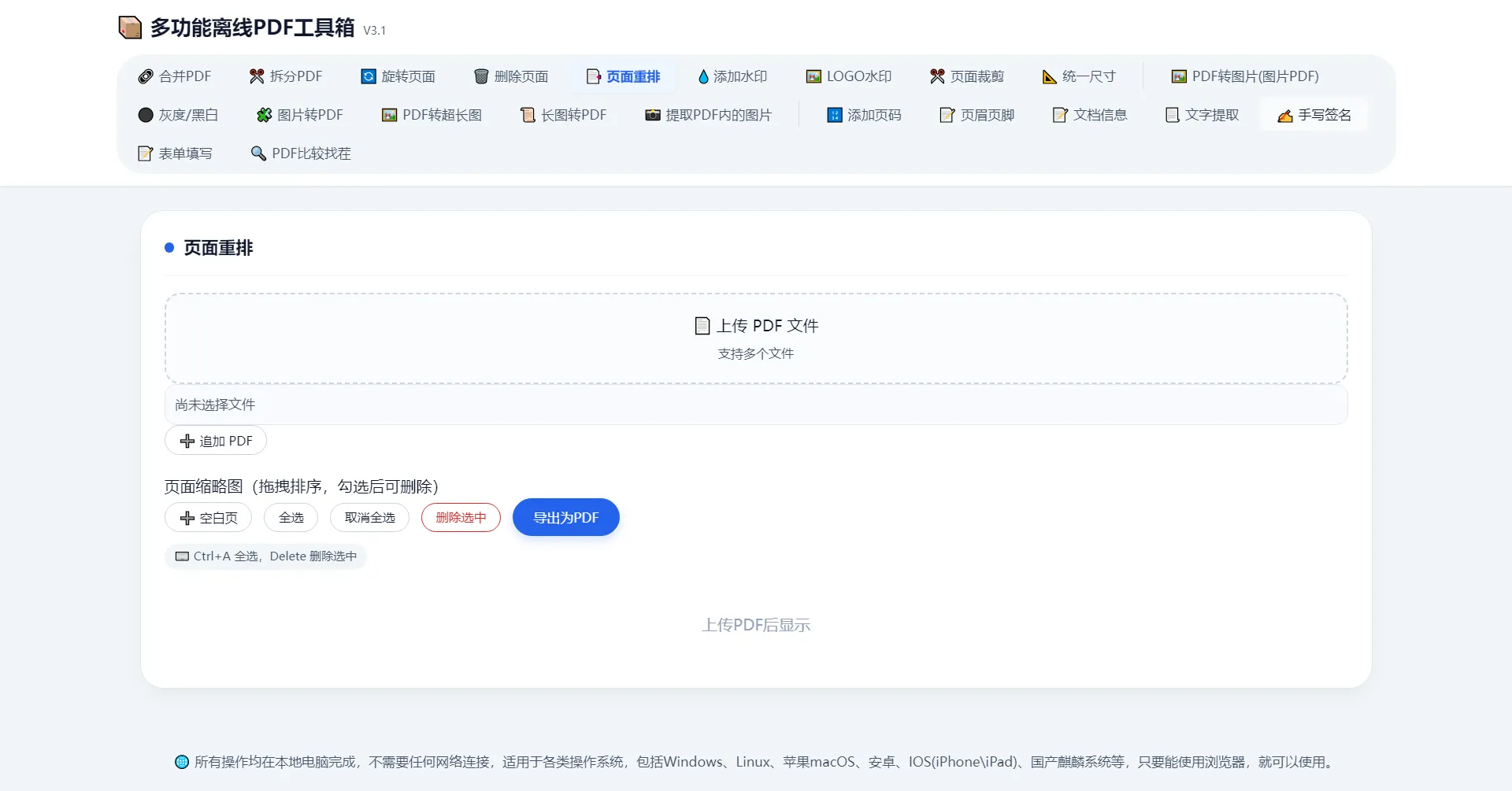Viewport: 1512px width, 791px height.
Task: Go to the 添加水印 tab
Action: (732, 76)
